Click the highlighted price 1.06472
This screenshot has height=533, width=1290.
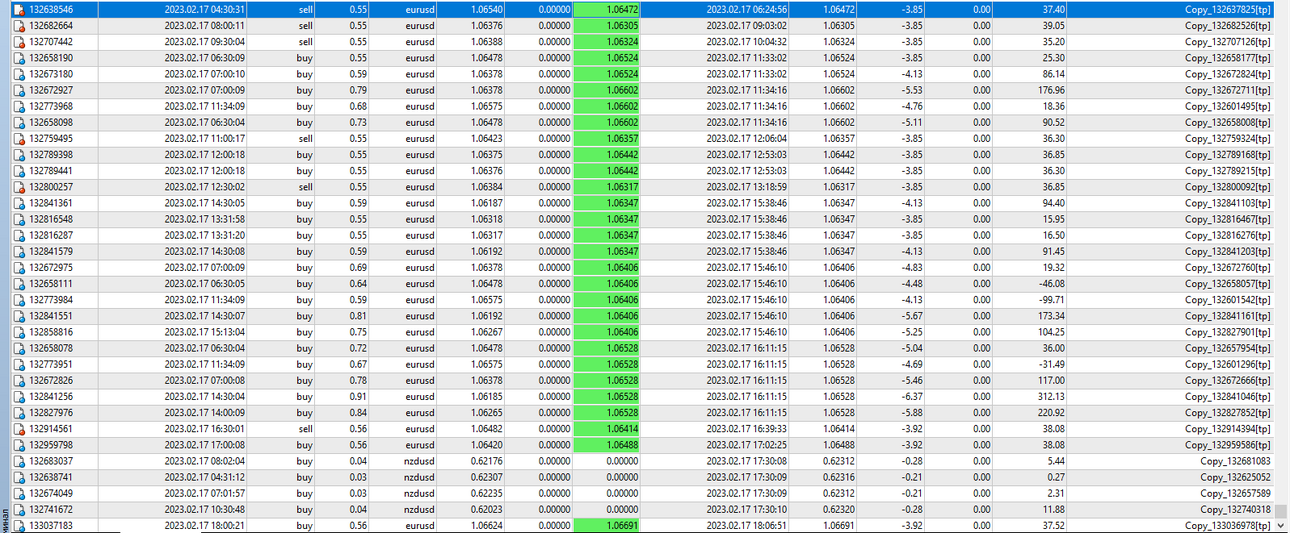coord(607,9)
